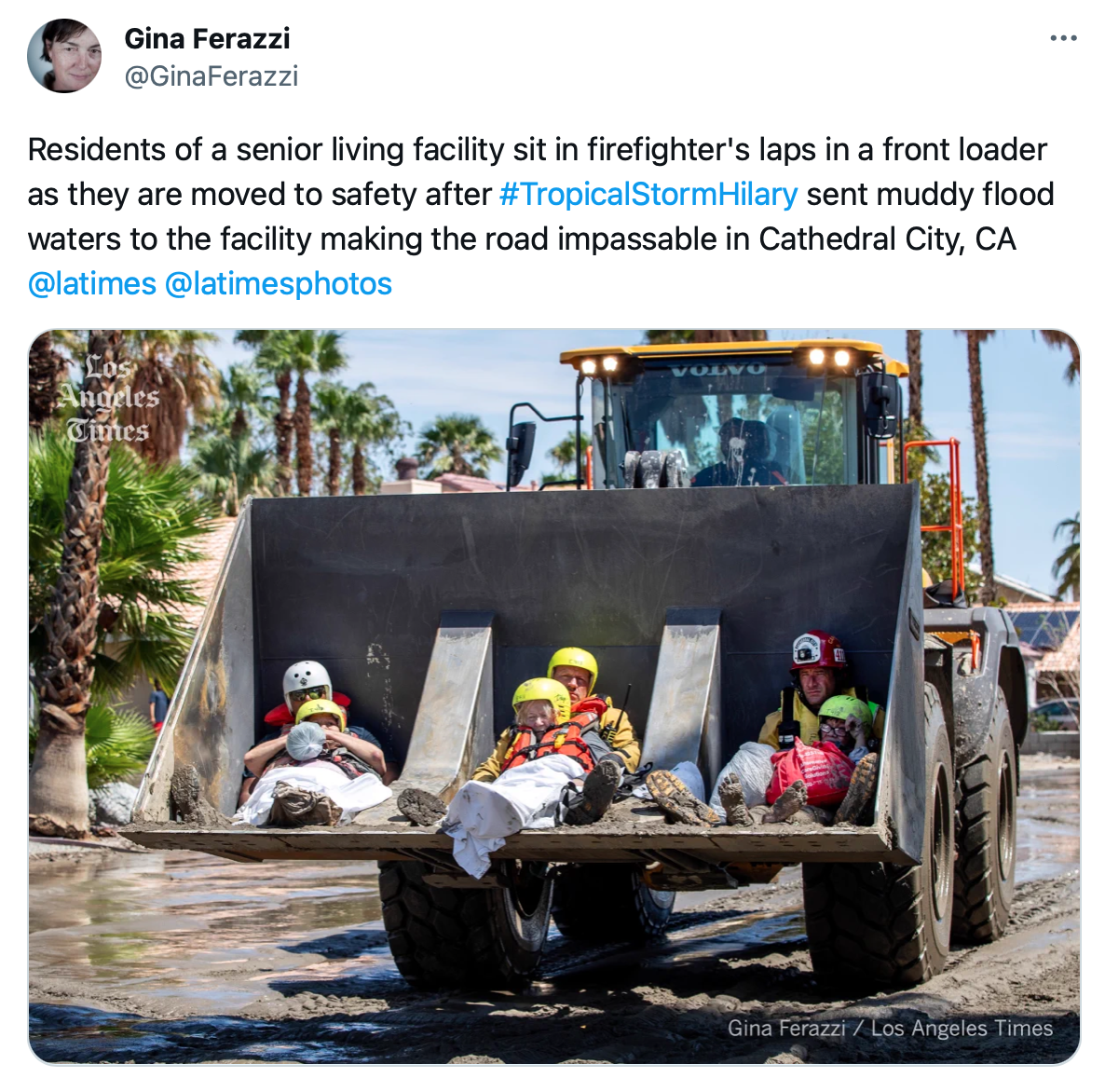
Task: Click the Gina Ferazzi / Los Angeles Times credit
Action: [890, 1028]
